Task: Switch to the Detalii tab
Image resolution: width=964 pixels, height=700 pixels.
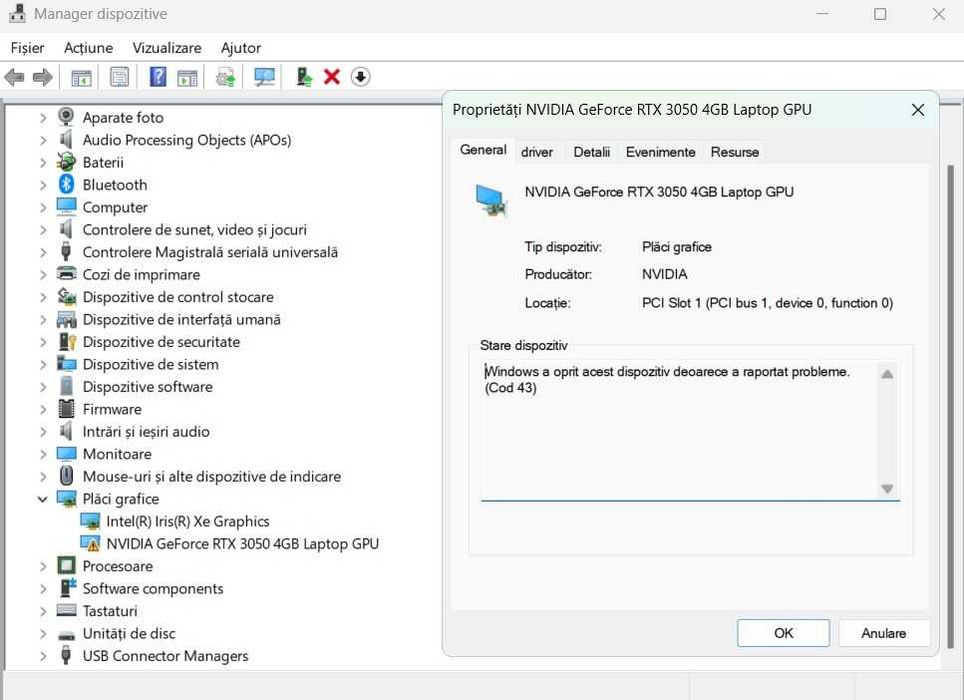Action: [591, 152]
